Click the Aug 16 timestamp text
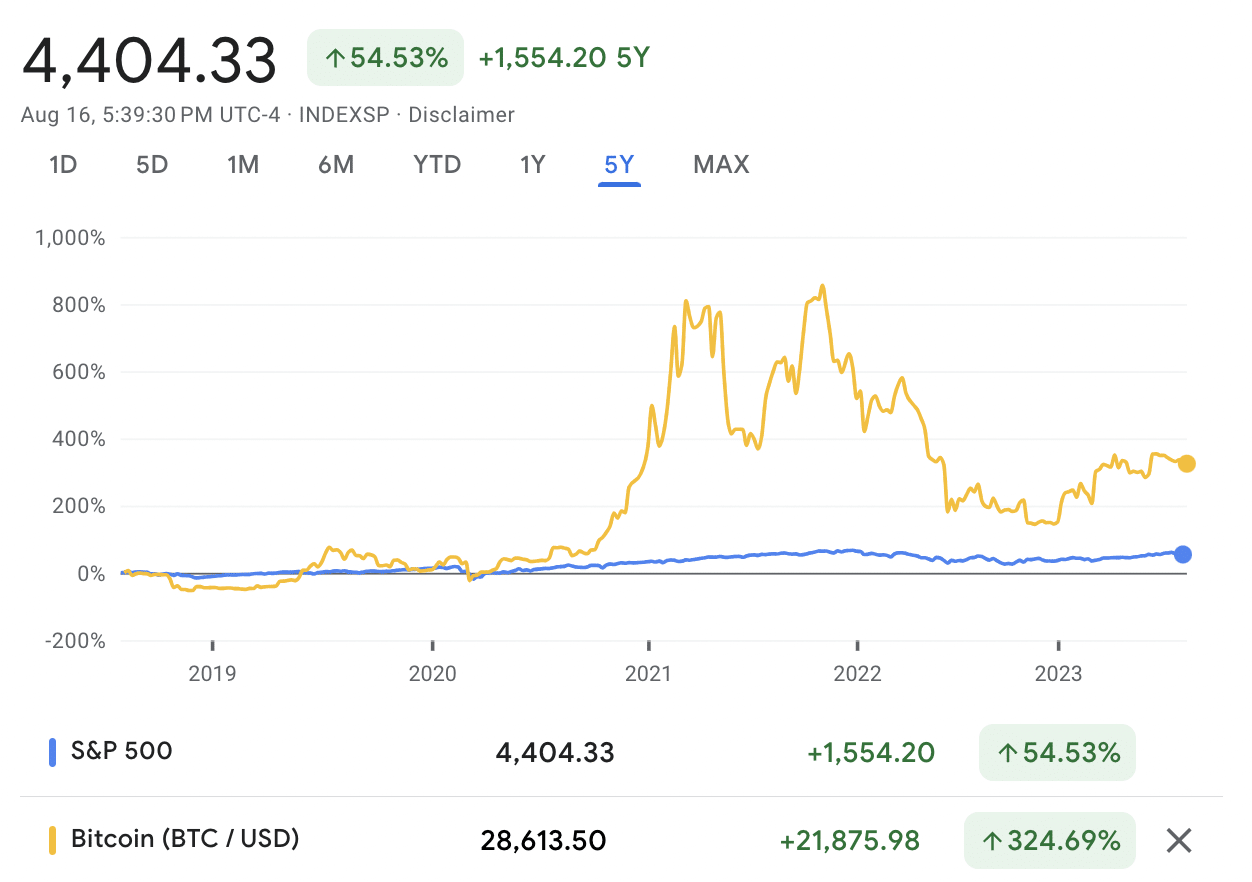 (x=150, y=115)
